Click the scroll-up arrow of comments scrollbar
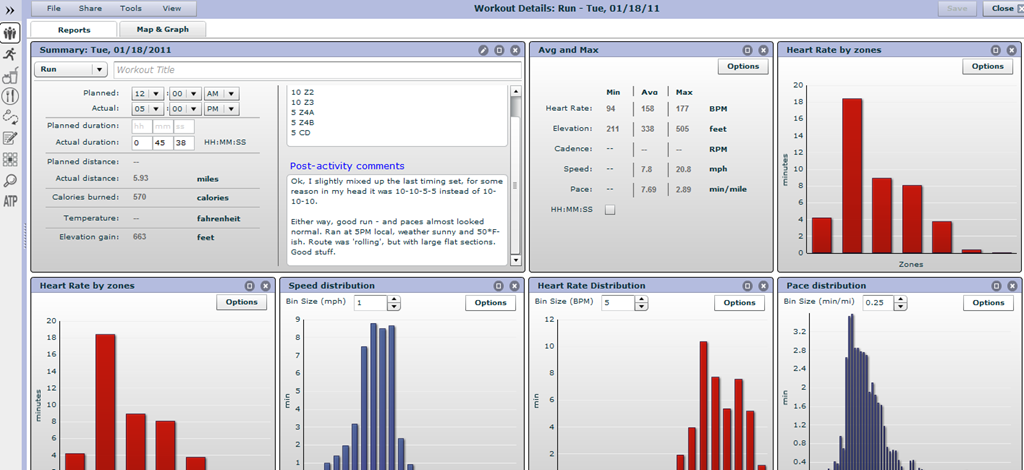Image resolution: width=1024 pixels, height=470 pixels. coord(515,91)
